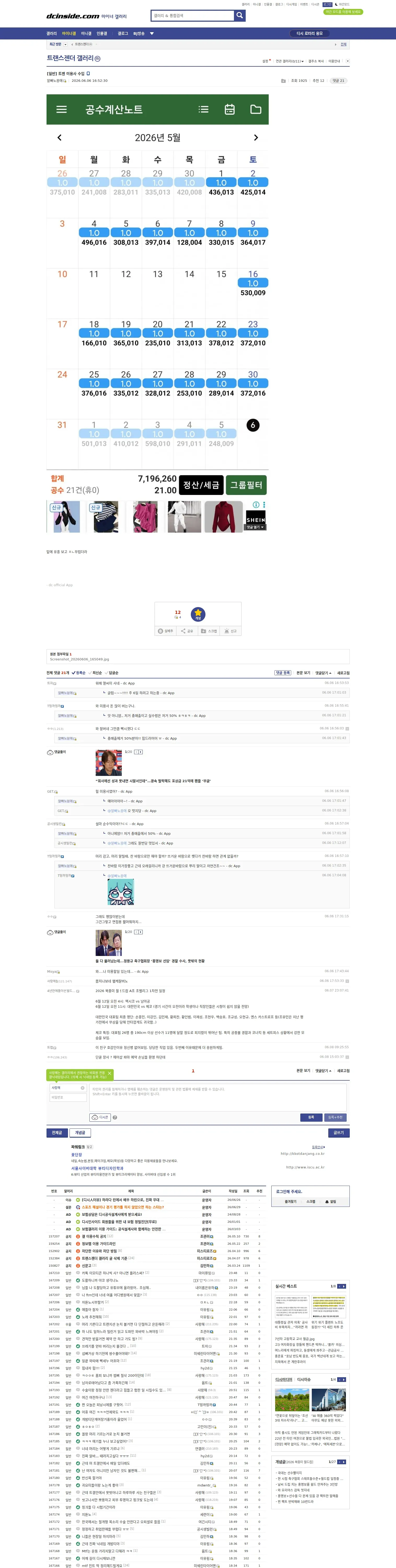Switch to the 전체글 tab
Screen dimensions: 396x1568
pos(57,1133)
